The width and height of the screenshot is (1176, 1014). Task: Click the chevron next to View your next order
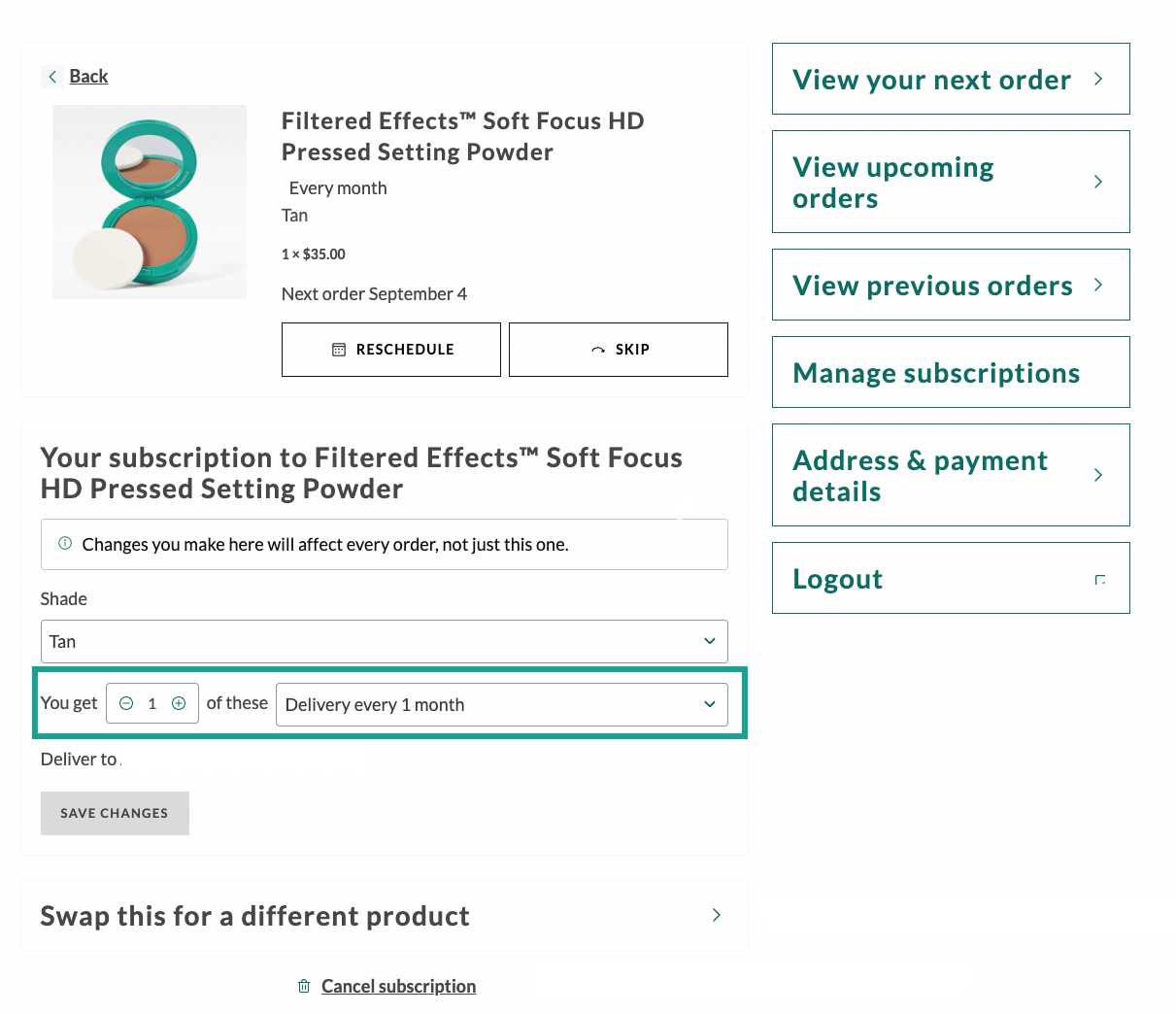point(1098,80)
